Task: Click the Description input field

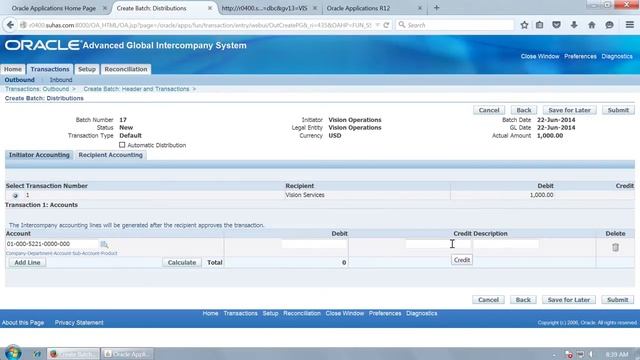Action: [x=506, y=244]
